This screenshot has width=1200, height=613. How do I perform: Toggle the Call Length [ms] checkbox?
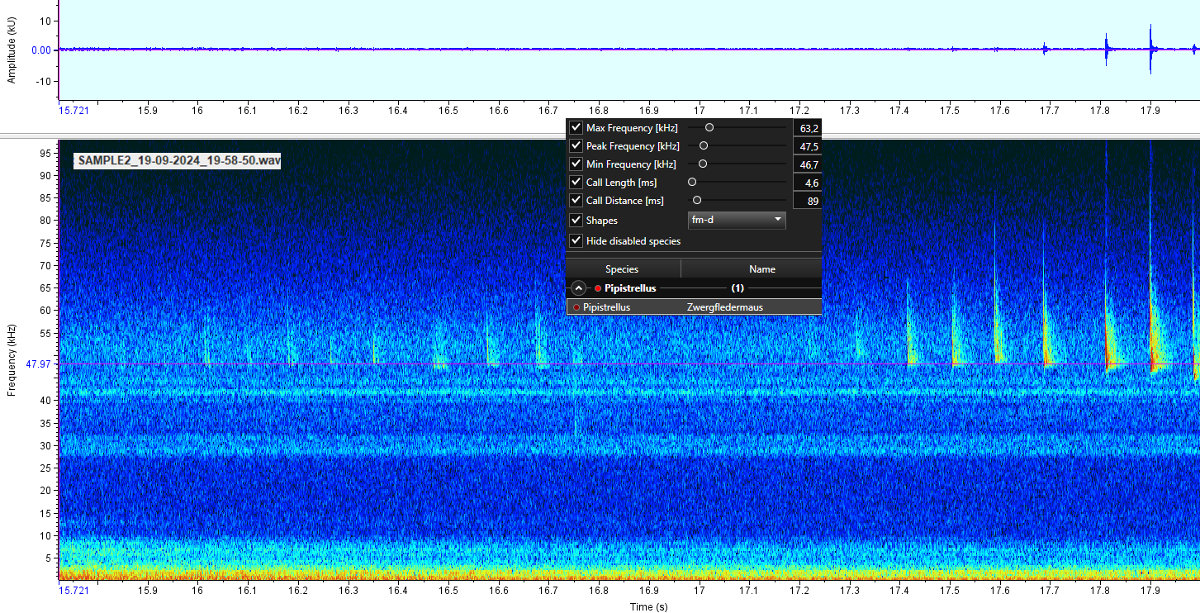575,182
